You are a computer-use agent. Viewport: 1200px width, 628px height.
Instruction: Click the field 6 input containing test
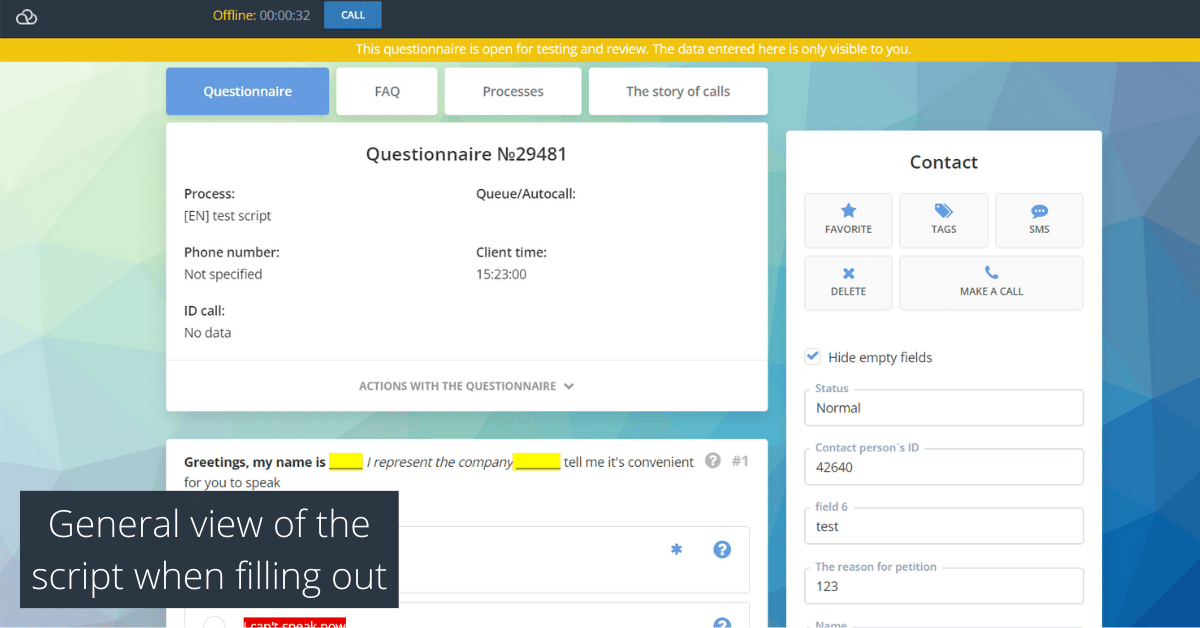click(x=944, y=526)
